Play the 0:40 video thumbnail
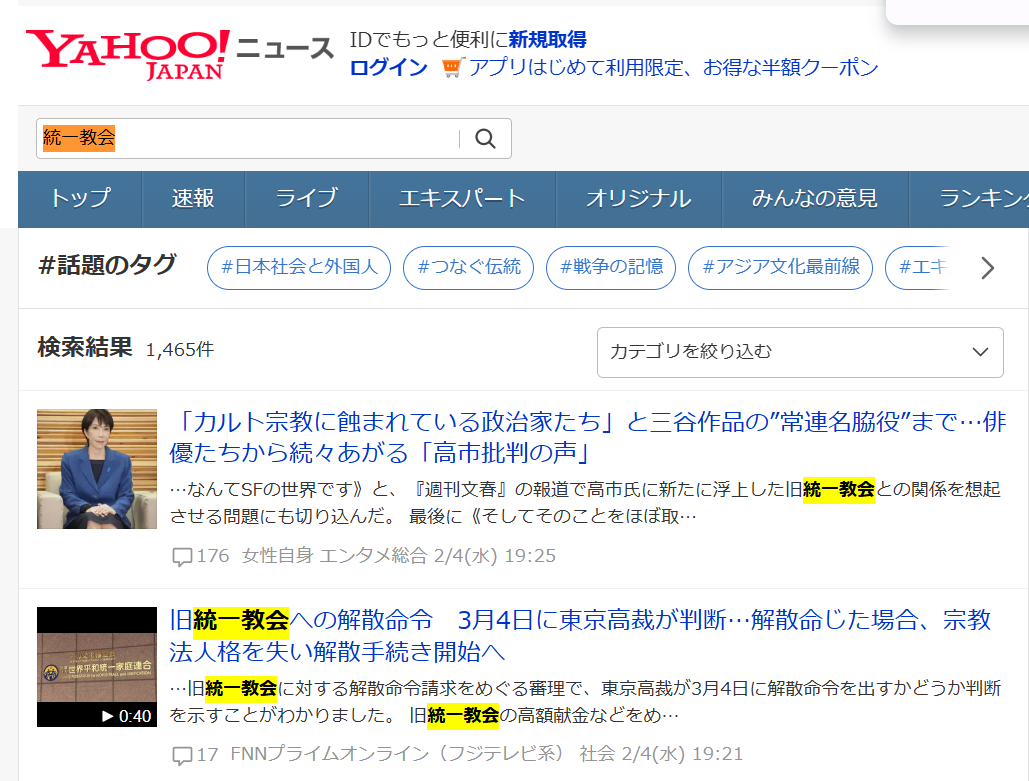 tap(97, 667)
